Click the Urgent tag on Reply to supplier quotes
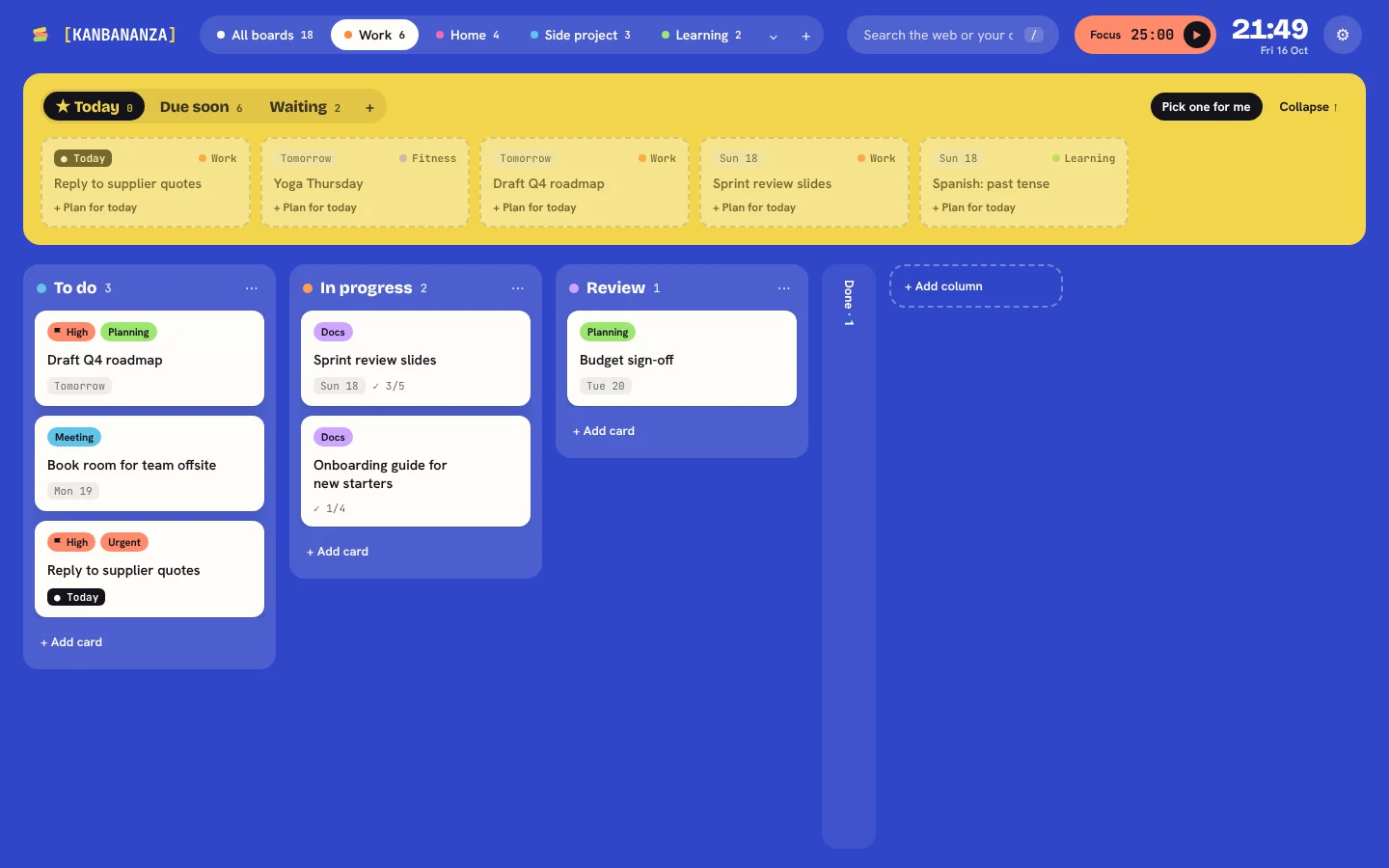The width and height of the screenshot is (1389, 868). (124, 542)
